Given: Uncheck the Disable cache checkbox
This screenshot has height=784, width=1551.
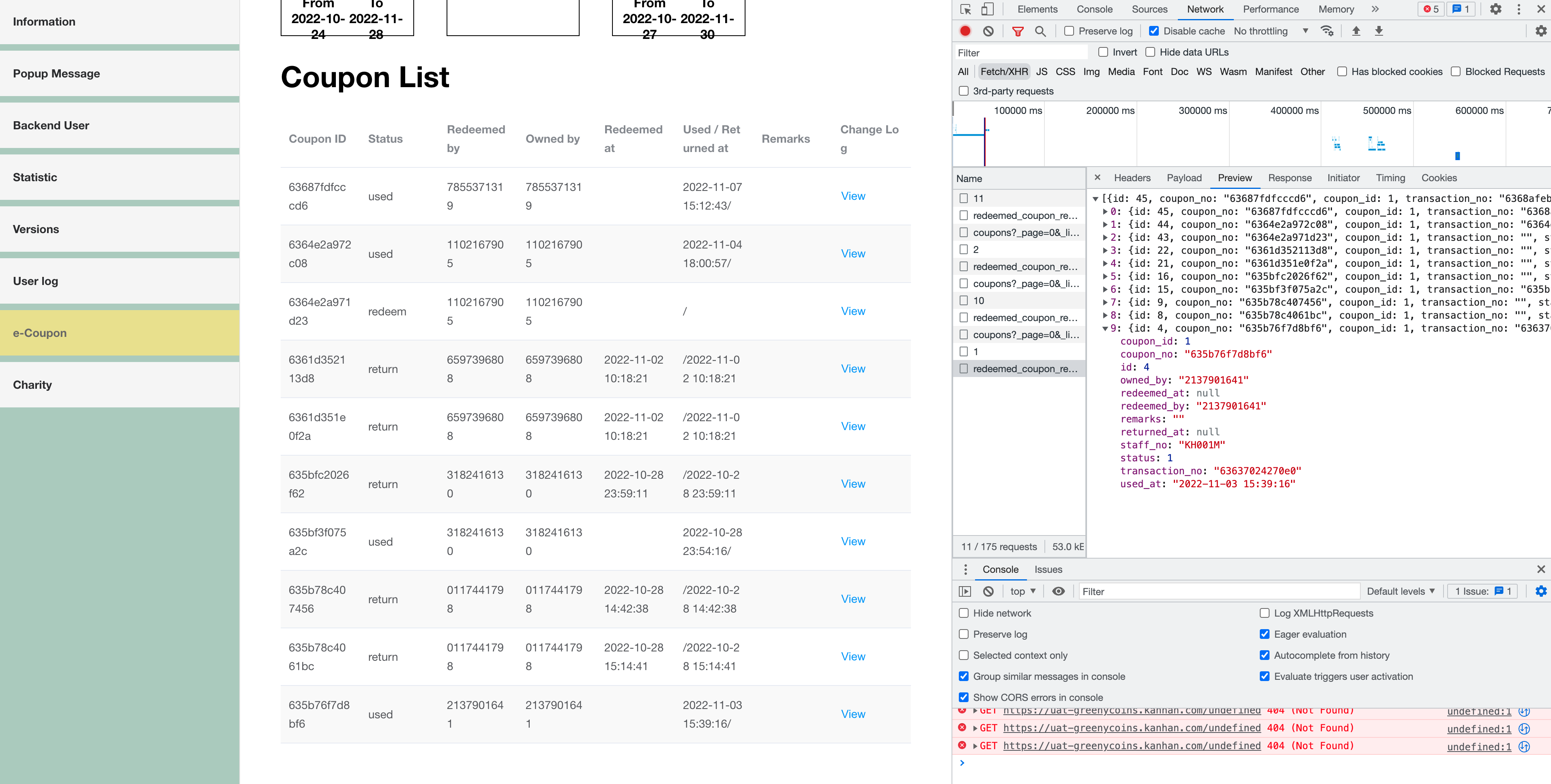Looking at the screenshot, I should pos(1154,31).
